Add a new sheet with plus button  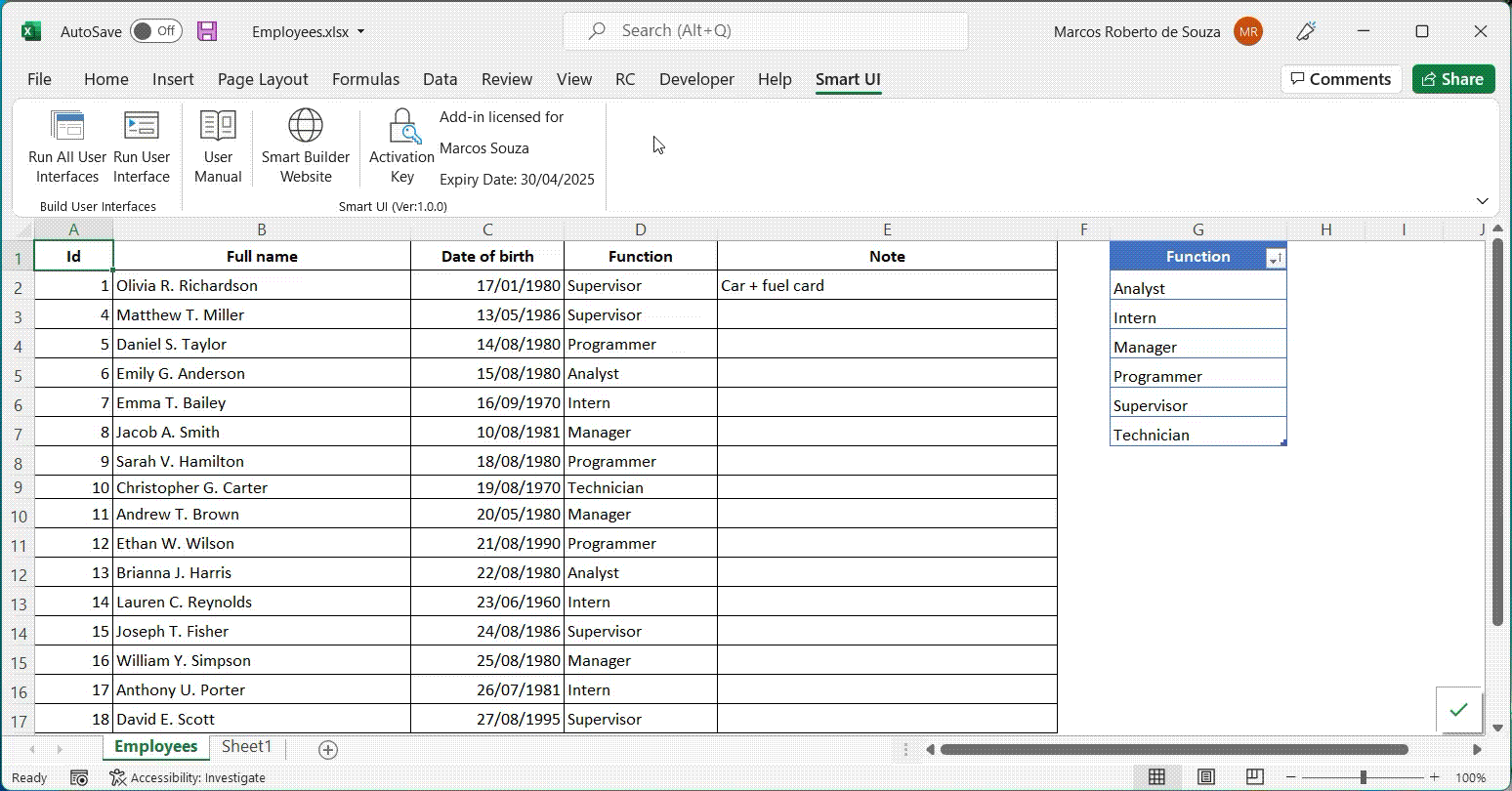point(328,749)
